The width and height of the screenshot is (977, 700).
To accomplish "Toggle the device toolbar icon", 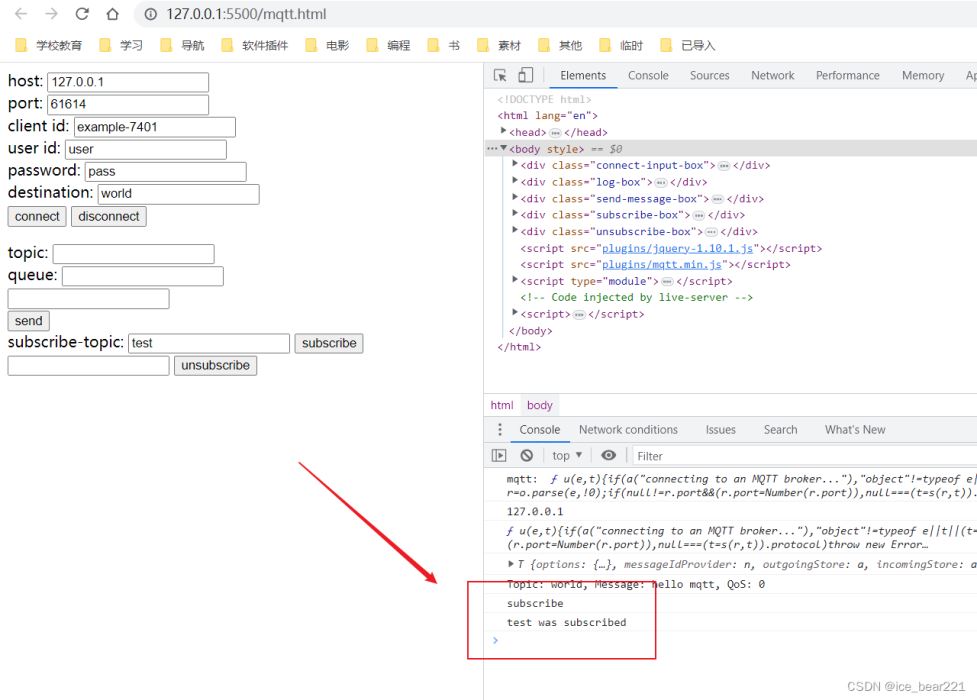I will click(x=525, y=76).
